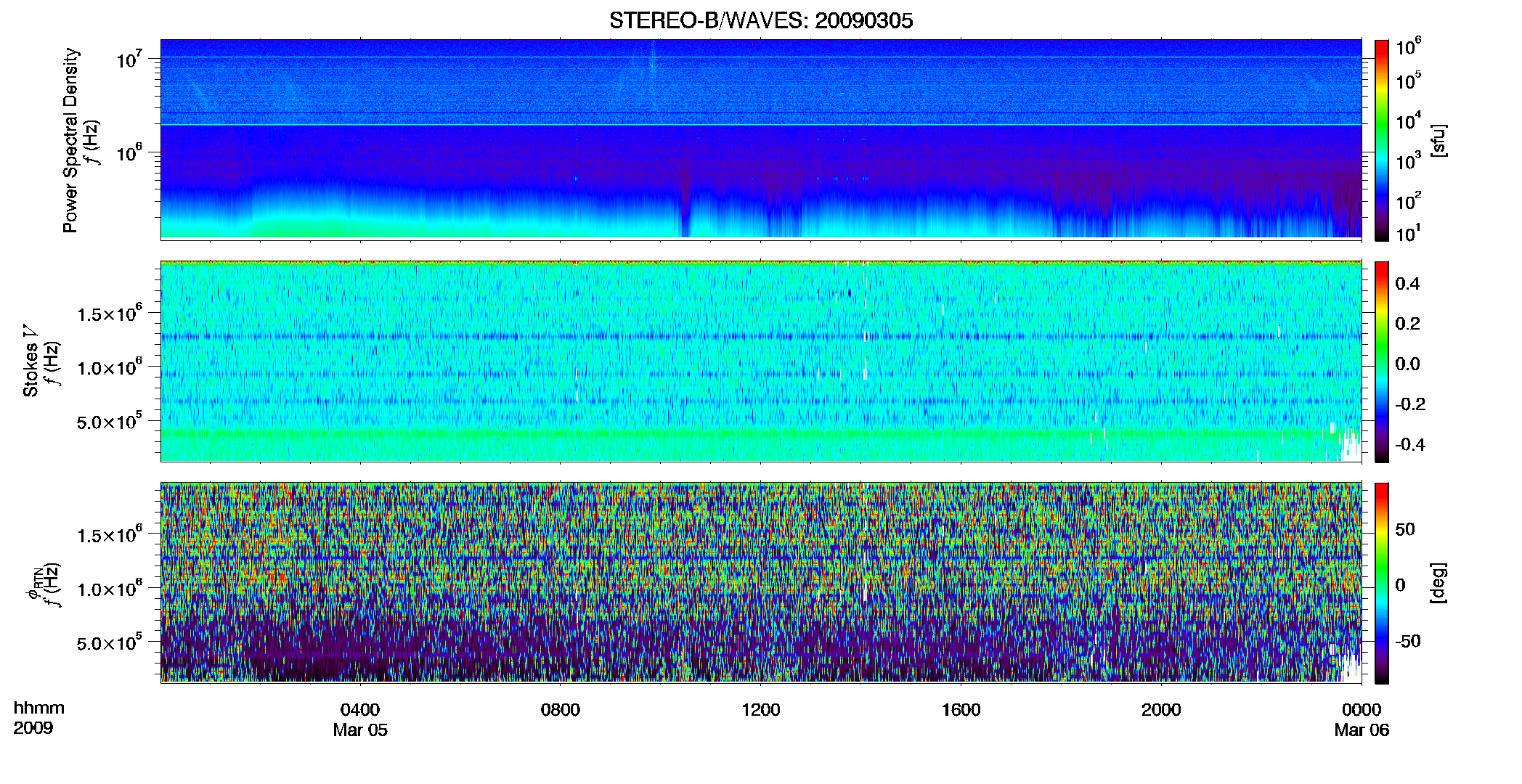Click the 0.4 Stokes colorbar tick
Screen dimensions: 1522x784
click(1407, 284)
